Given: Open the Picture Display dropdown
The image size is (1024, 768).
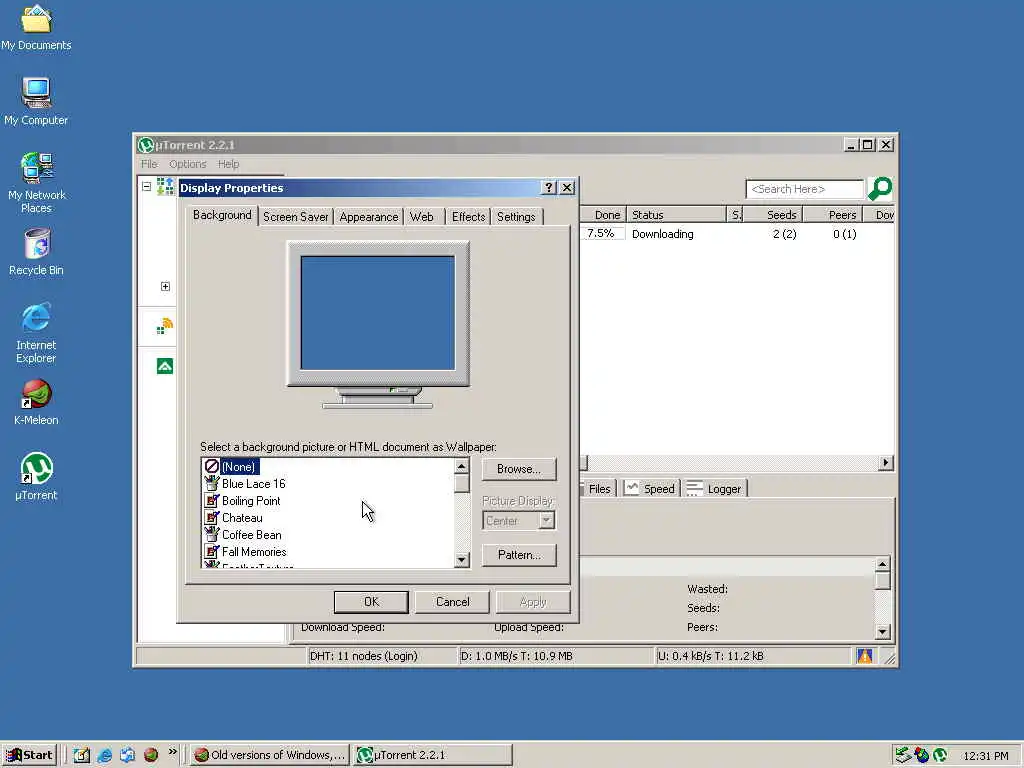Looking at the screenshot, I should coord(547,520).
